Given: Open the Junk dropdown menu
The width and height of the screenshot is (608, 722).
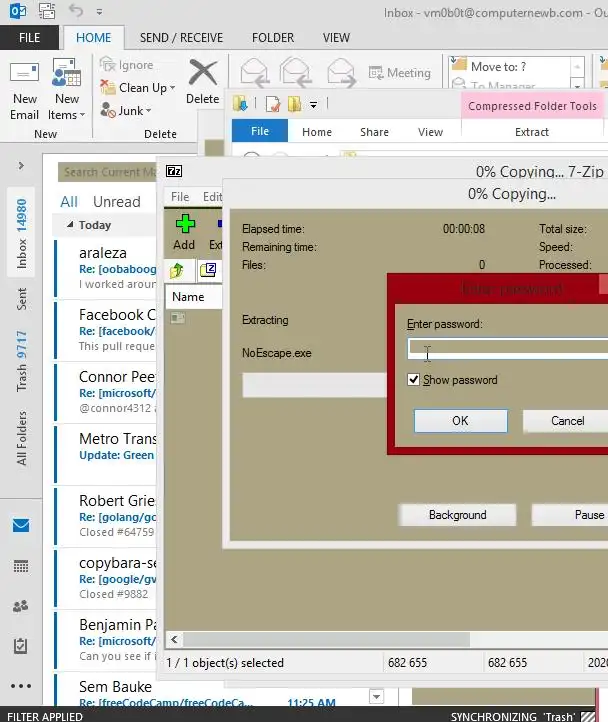Looking at the screenshot, I should (126, 111).
